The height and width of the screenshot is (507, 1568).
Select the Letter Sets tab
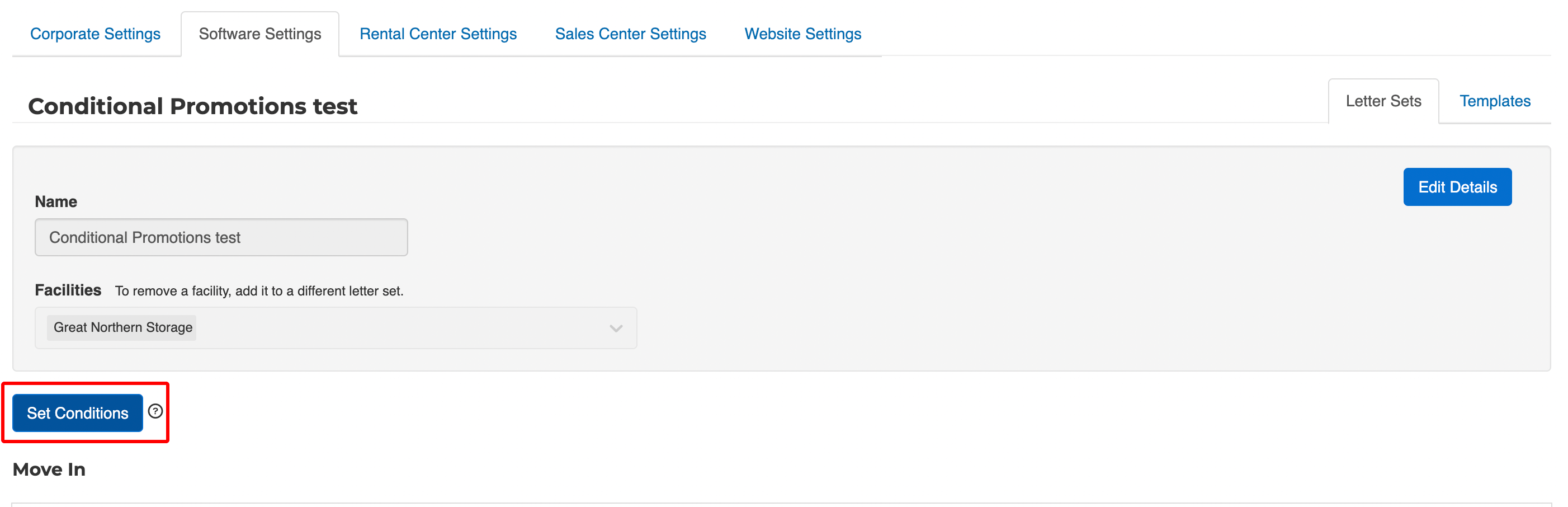1383,101
